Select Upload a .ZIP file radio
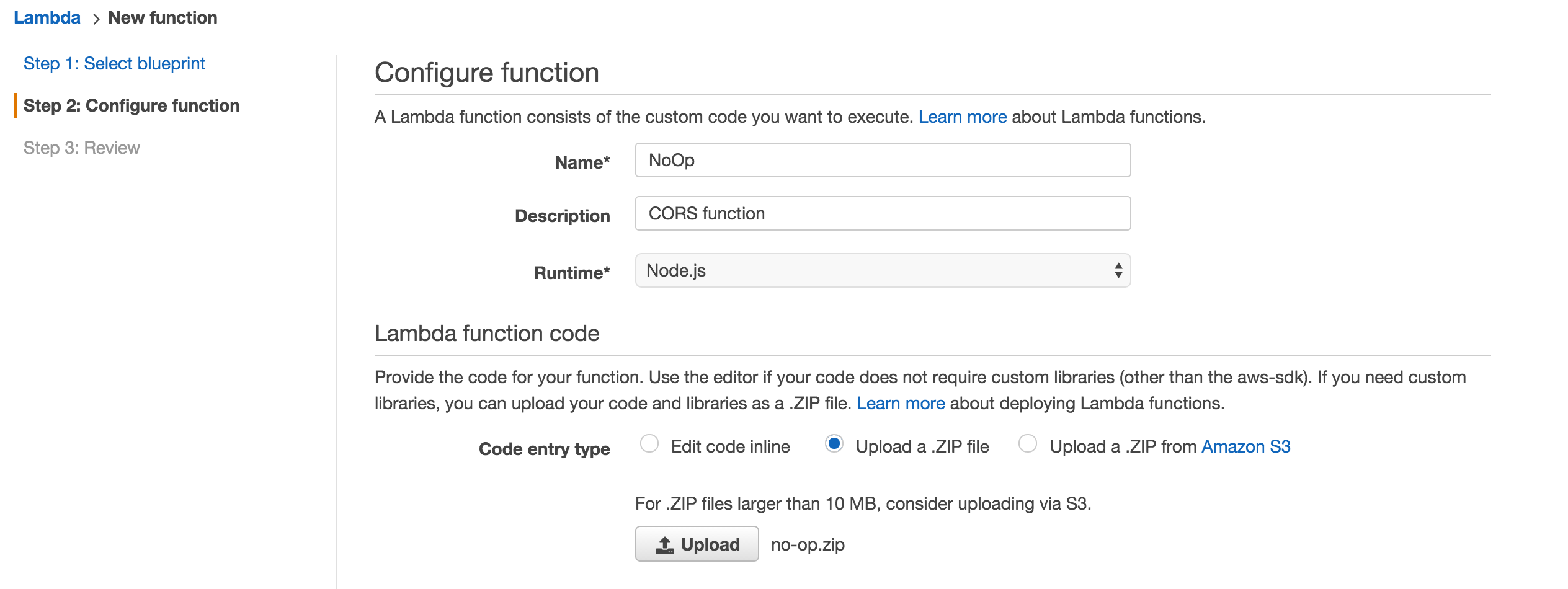1568x589 pixels. pyautogui.click(x=834, y=444)
